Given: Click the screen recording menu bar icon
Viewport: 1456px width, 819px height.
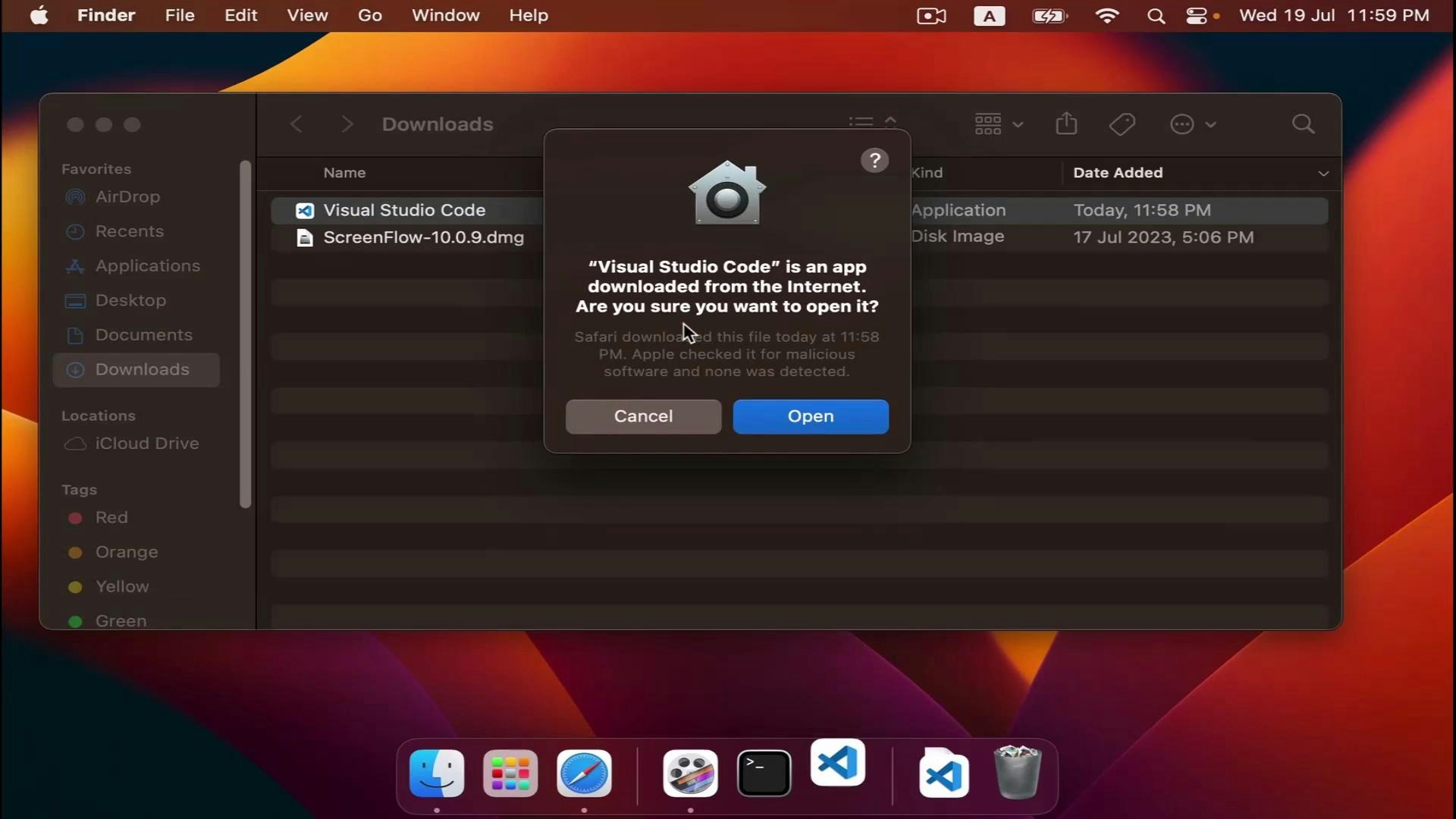Looking at the screenshot, I should coord(930,16).
